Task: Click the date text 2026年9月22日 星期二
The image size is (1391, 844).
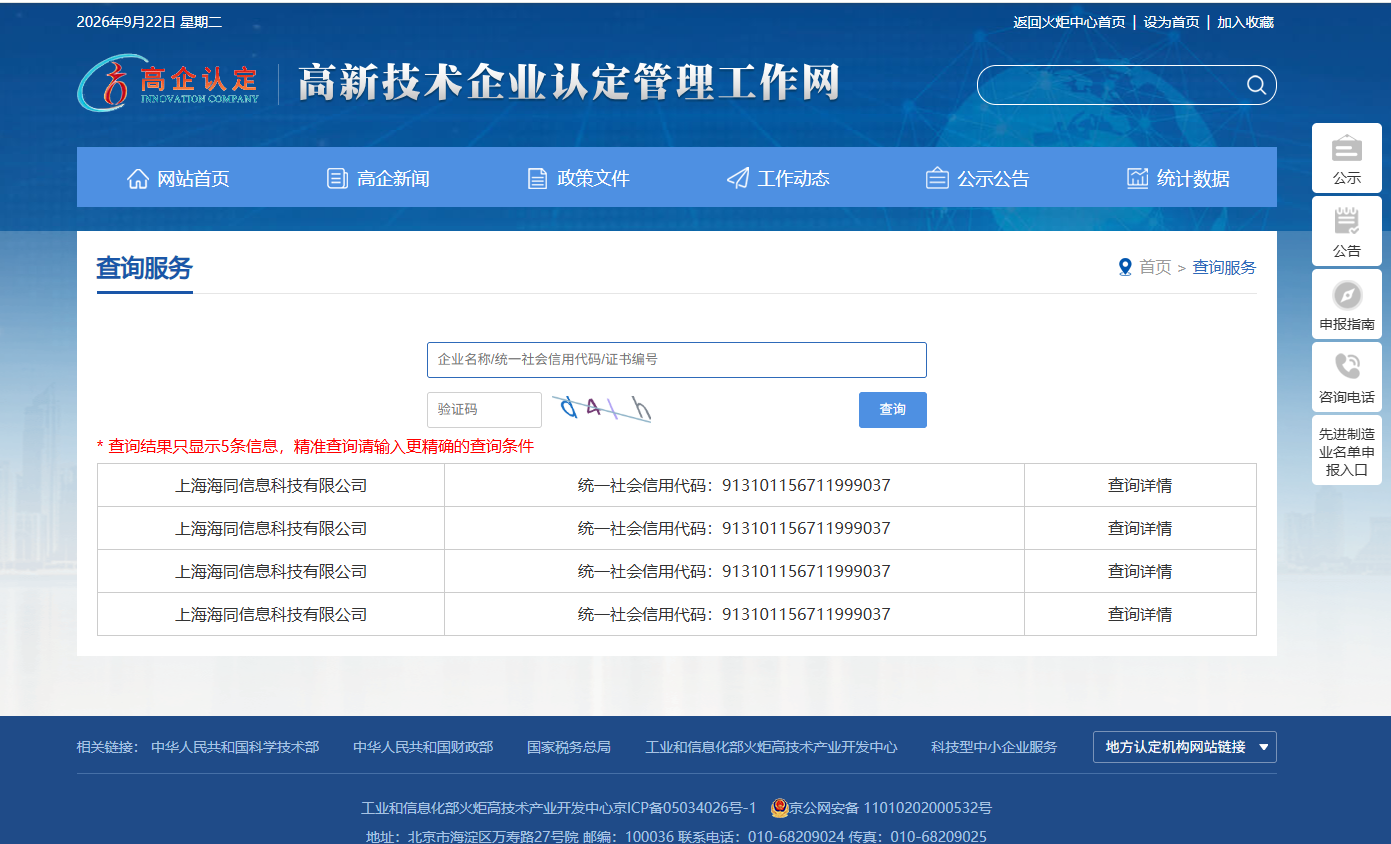Action: [x=149, y=22]
